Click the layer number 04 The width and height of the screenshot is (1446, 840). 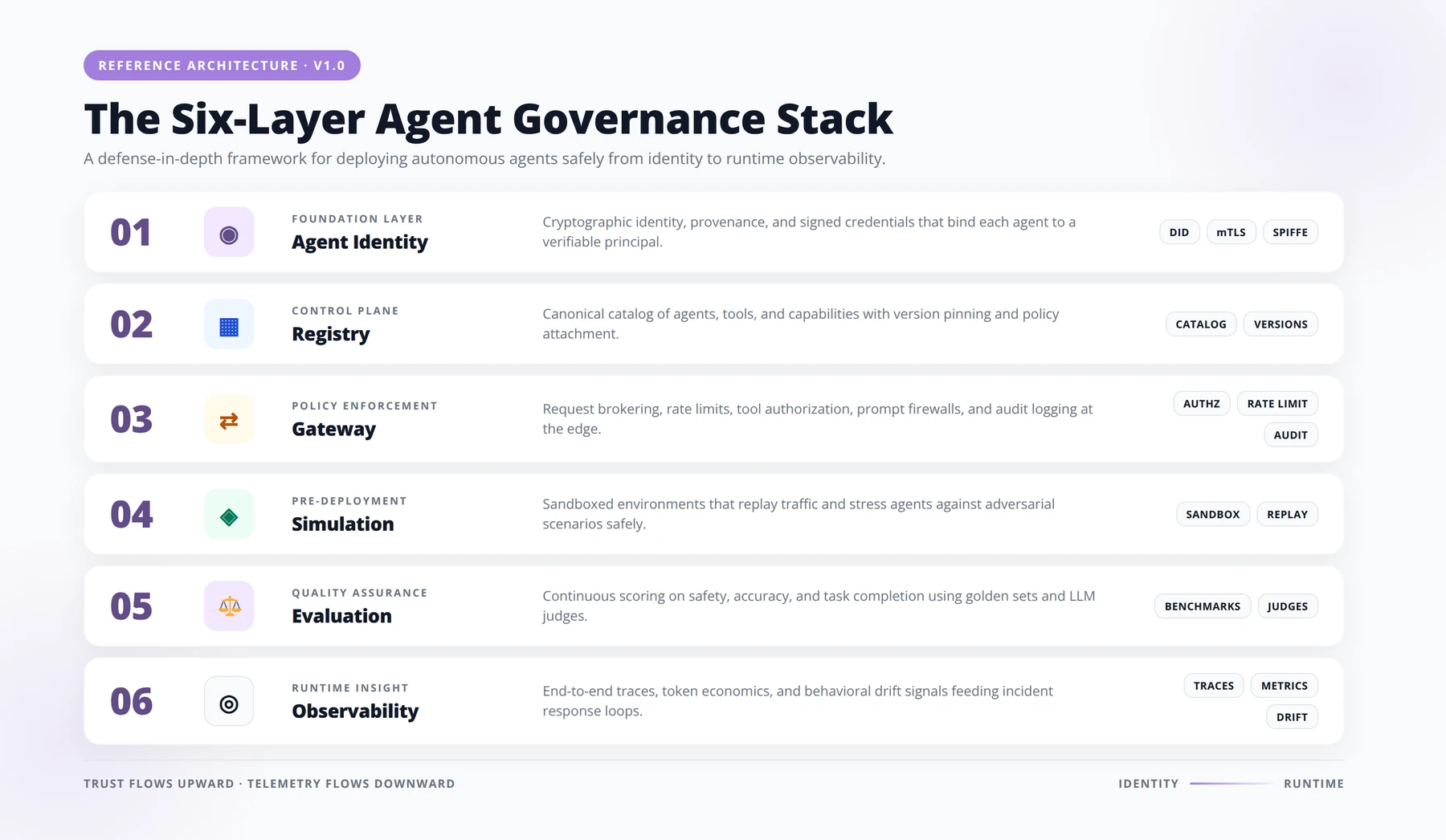131,515
